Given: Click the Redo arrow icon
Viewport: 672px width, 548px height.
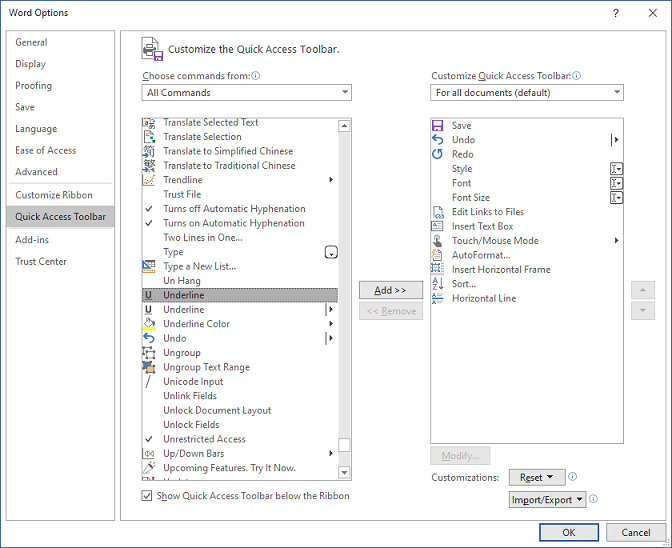Looking at the screenshot, I should [437, 154].
